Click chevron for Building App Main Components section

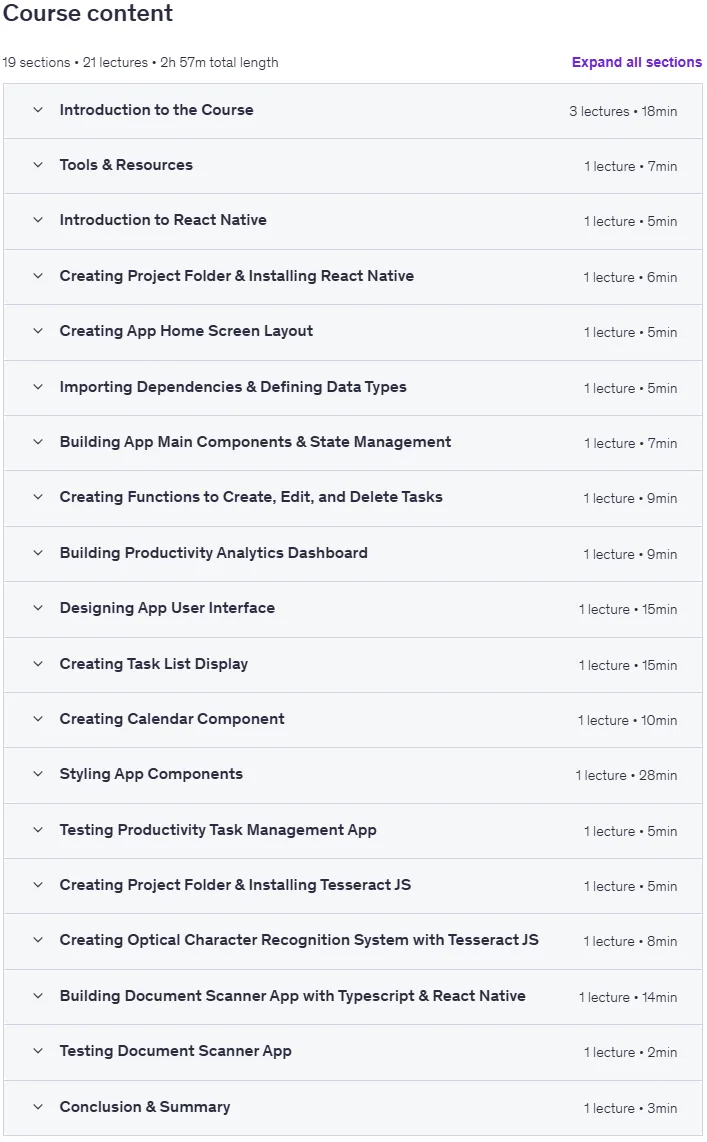click(38, 442)
